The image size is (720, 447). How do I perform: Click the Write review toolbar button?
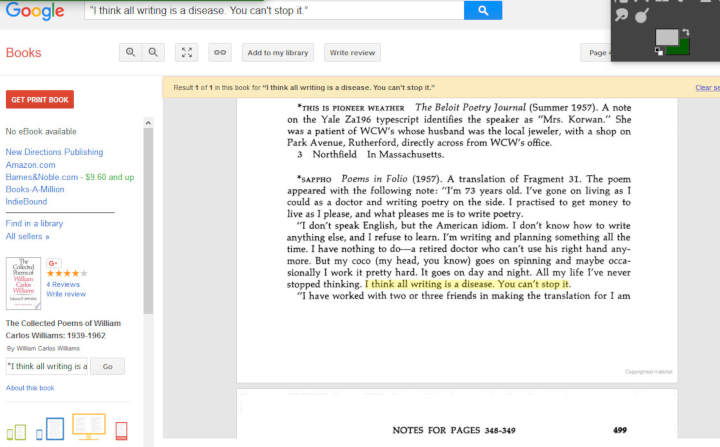tap(352, 52)
